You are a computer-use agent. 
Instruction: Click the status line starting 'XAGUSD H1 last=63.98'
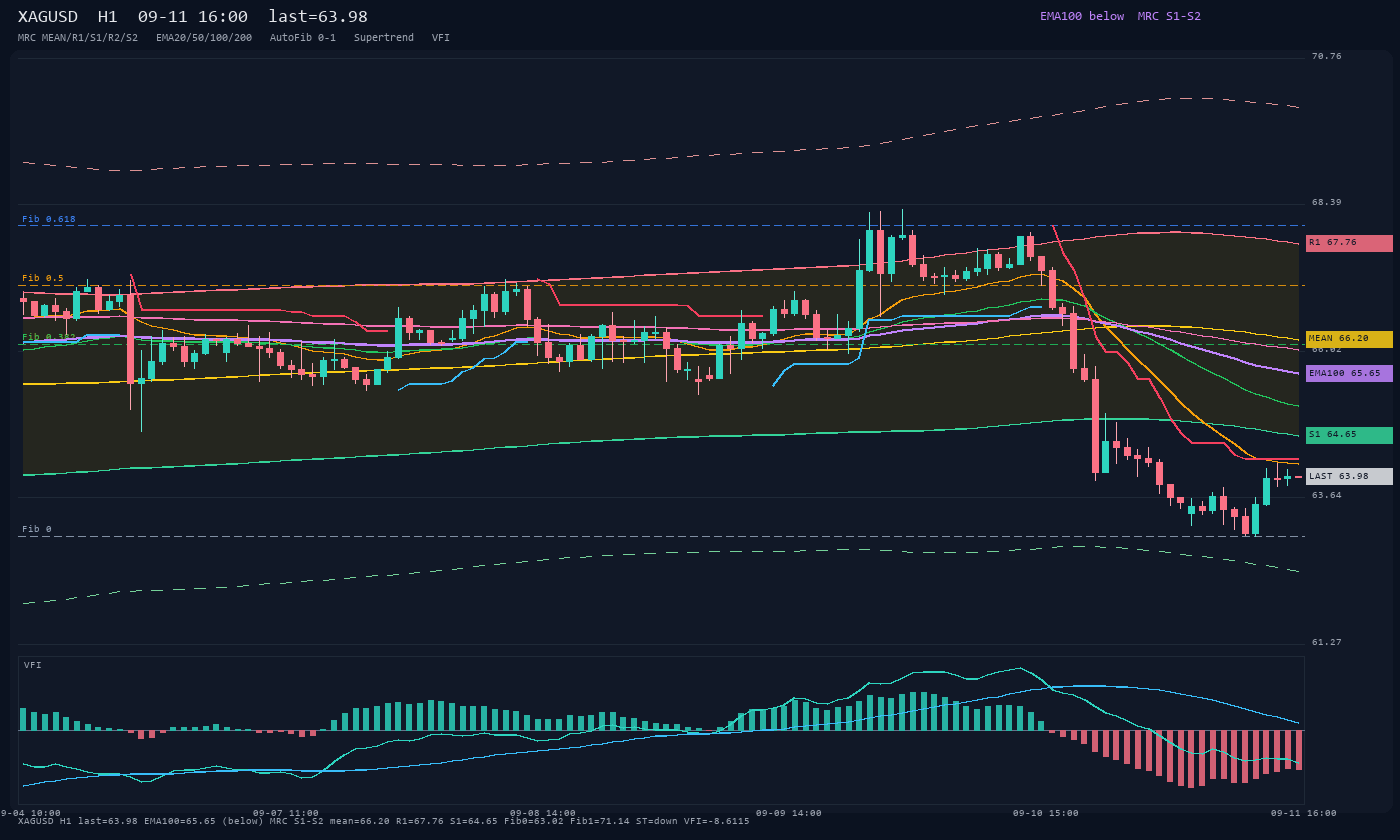384,821
